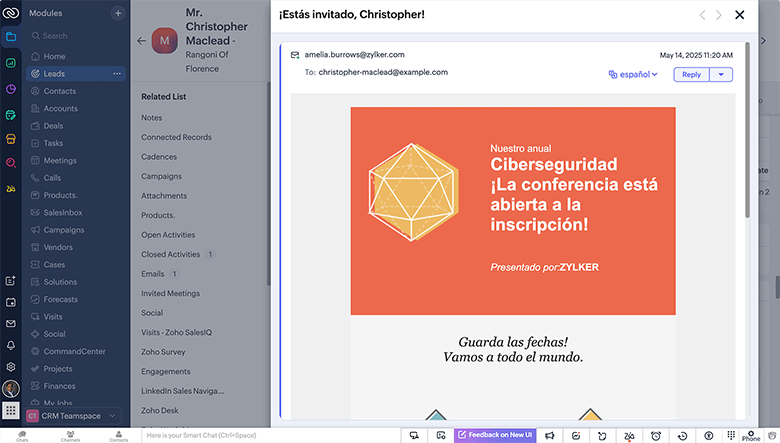This screenshot has width=780, height=443.
Task: Show next email with right chevron
Action: point(719,15)
